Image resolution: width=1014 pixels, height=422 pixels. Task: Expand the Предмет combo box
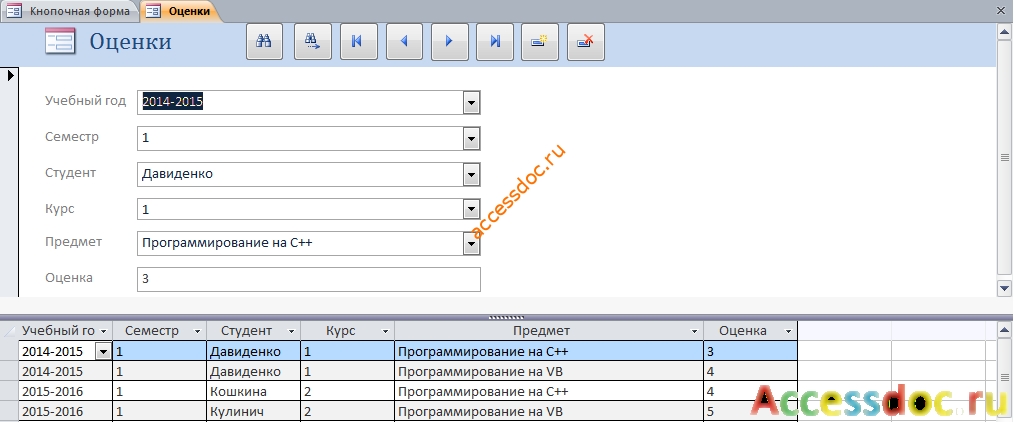pos(471,244)
